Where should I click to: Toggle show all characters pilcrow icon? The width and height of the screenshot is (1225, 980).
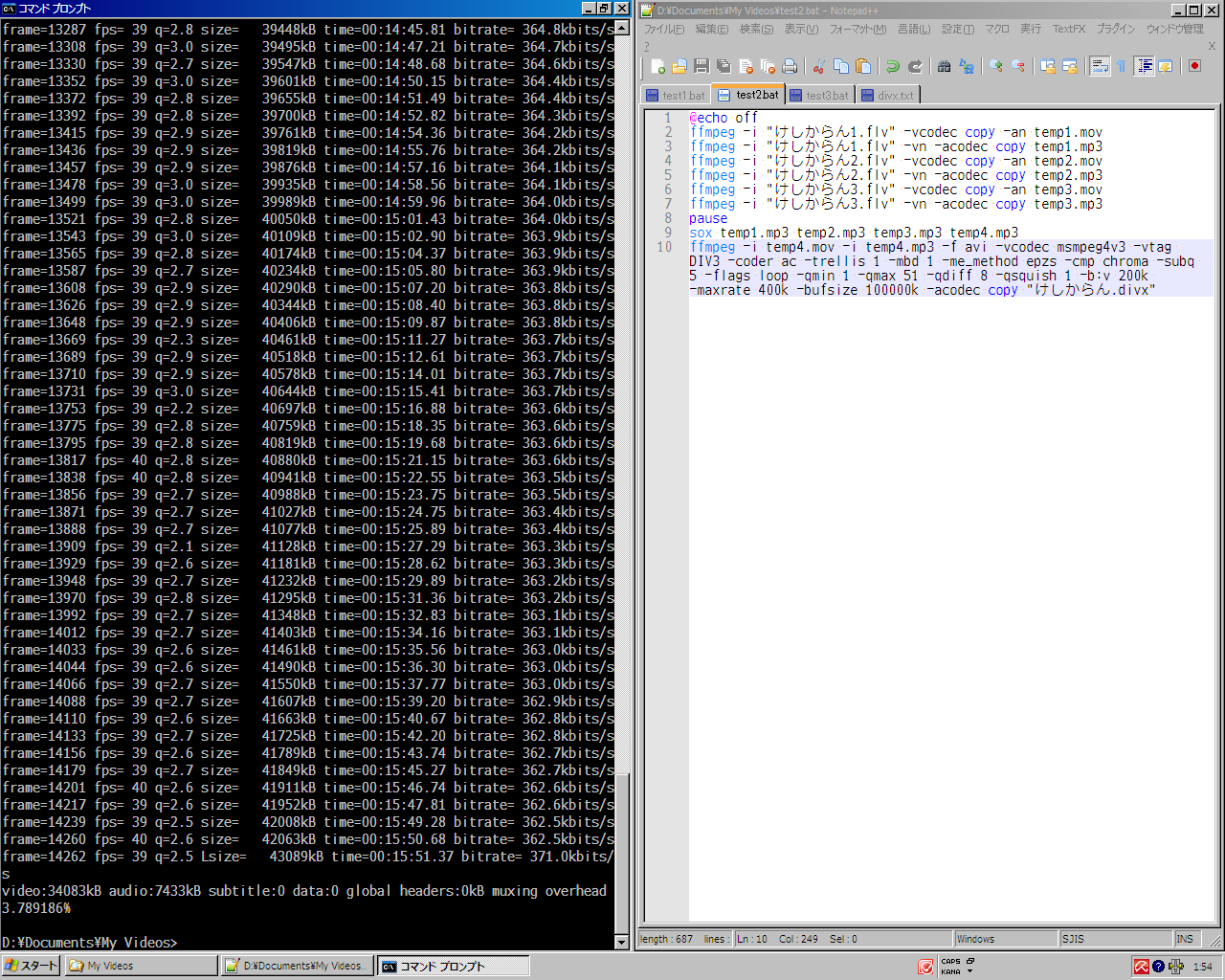point(1122,66)
